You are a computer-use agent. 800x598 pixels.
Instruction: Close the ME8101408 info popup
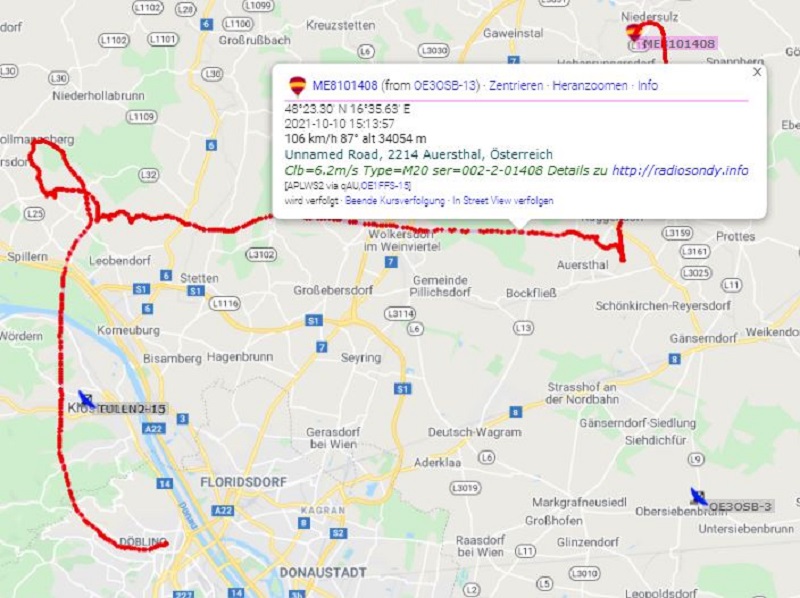[757, 72]
